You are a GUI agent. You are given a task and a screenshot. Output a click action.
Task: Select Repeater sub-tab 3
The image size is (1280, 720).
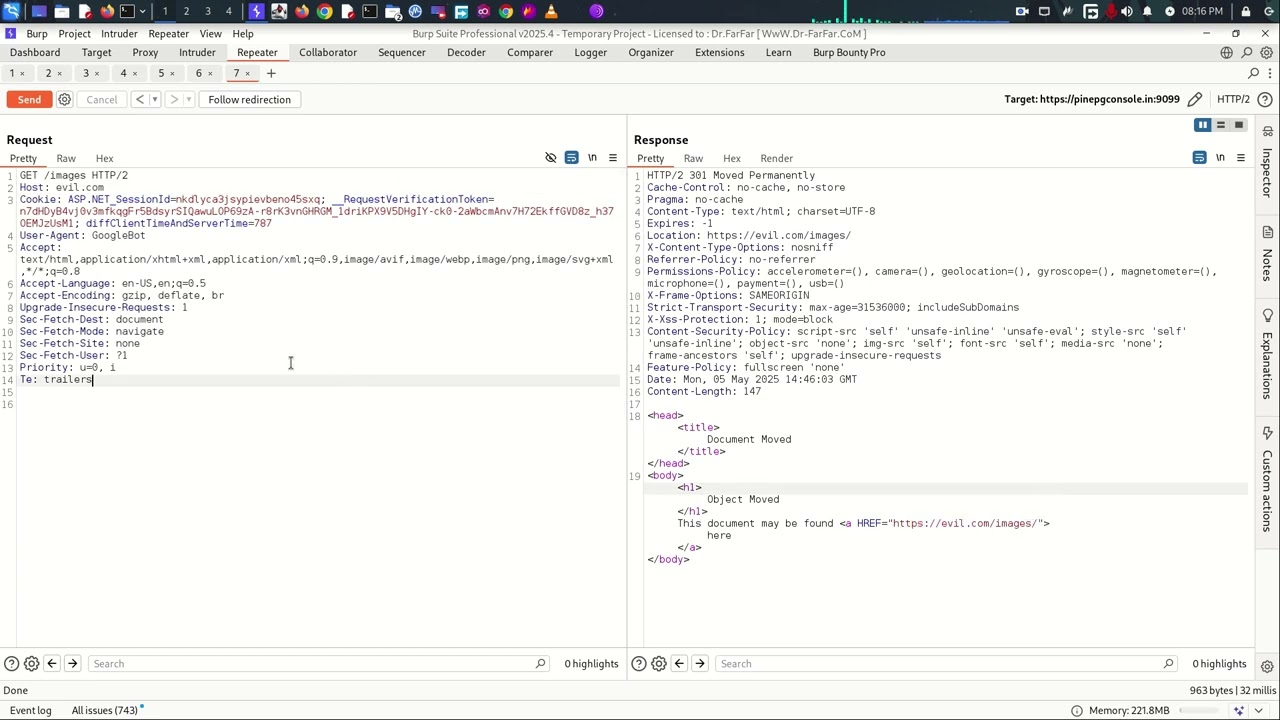click(x=86, y=73)
